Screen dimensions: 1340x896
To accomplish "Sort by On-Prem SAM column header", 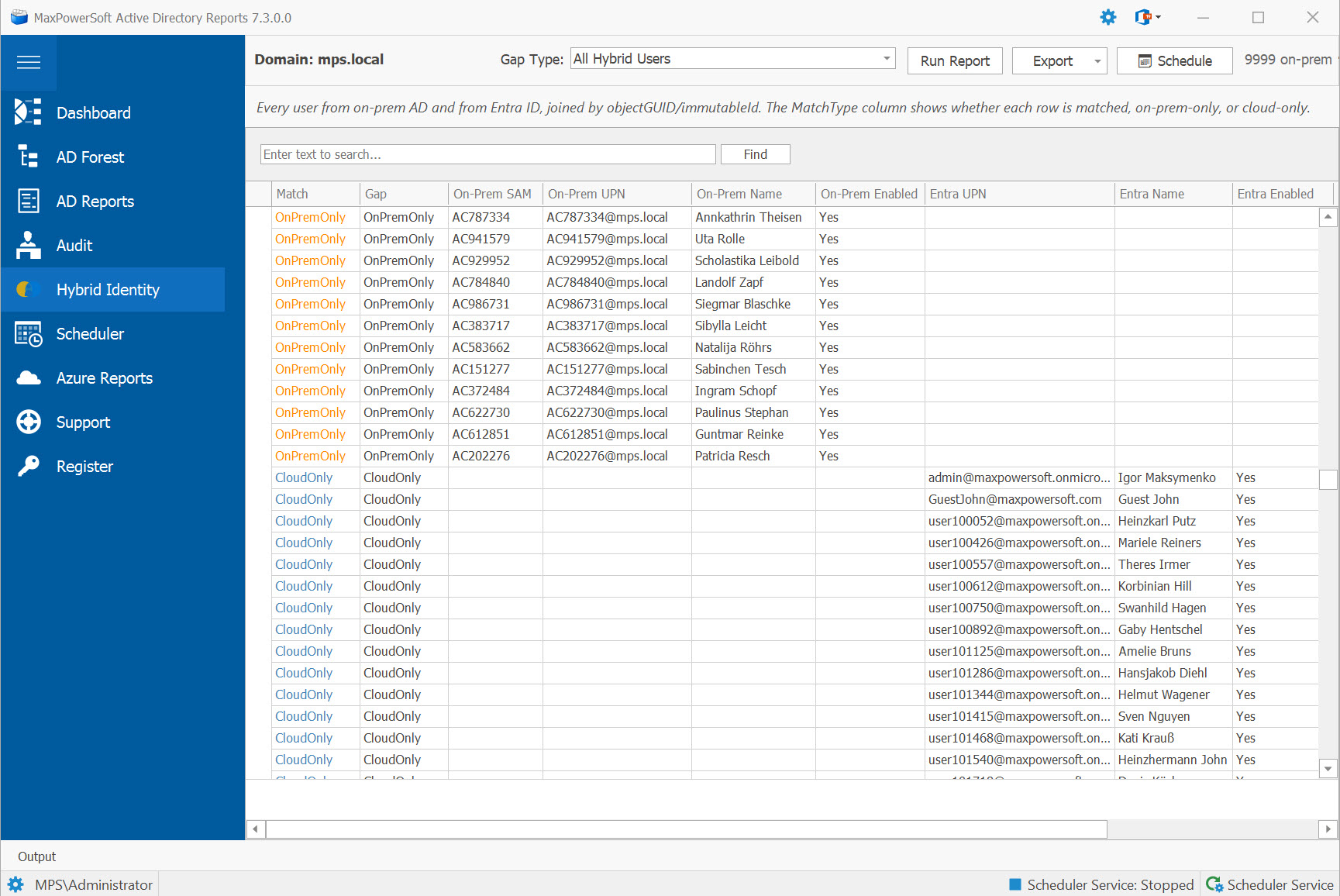I will pyautogui.click(x=496, y=194).
